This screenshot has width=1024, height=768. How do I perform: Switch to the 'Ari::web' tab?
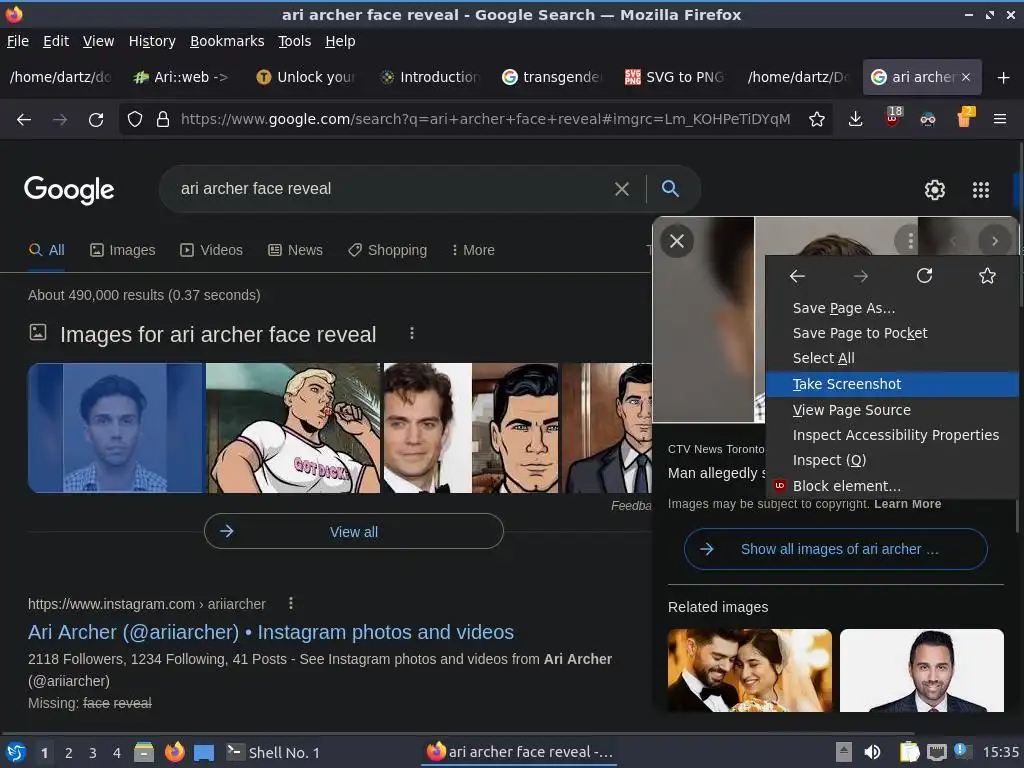point(181,77)
